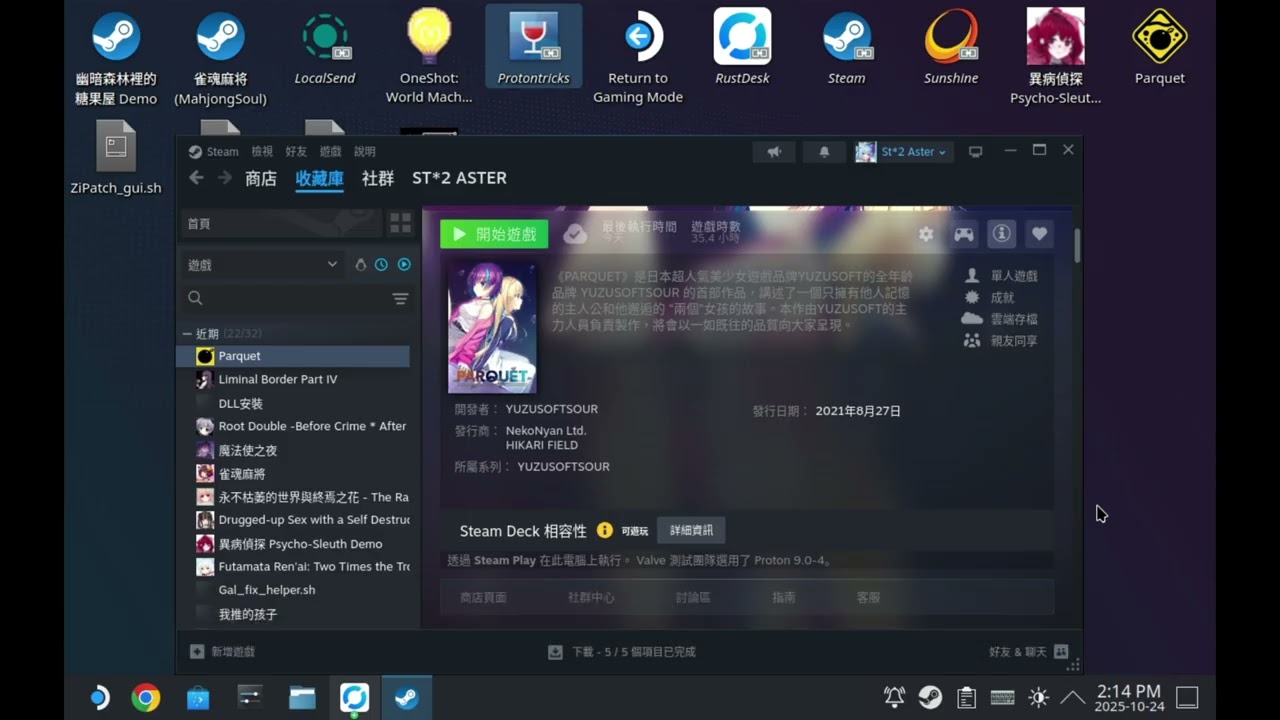Open 好友 & 聊天 friends chat
Image resolution: width=1280 pixels, height=720 pixels.
pyautogui.click(x=1028, y=651)
